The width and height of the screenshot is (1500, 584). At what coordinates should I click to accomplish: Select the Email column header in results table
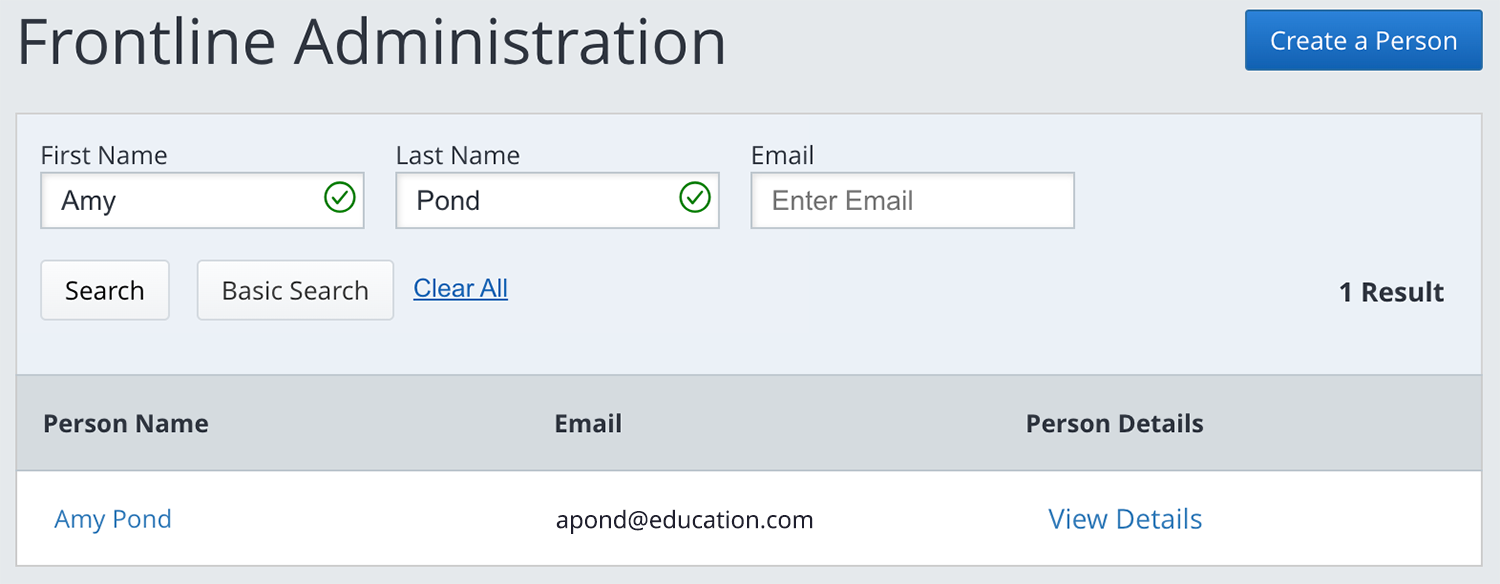tap(588, 423)
